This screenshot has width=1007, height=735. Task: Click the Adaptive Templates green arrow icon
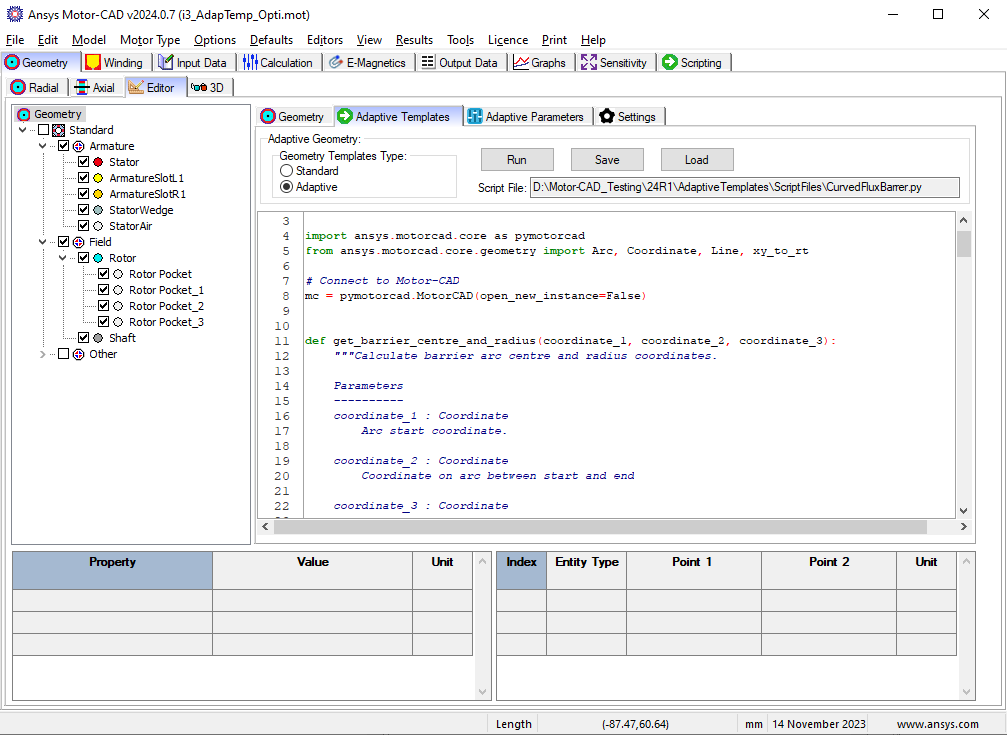pyautogui.click(x=345, y=116)
